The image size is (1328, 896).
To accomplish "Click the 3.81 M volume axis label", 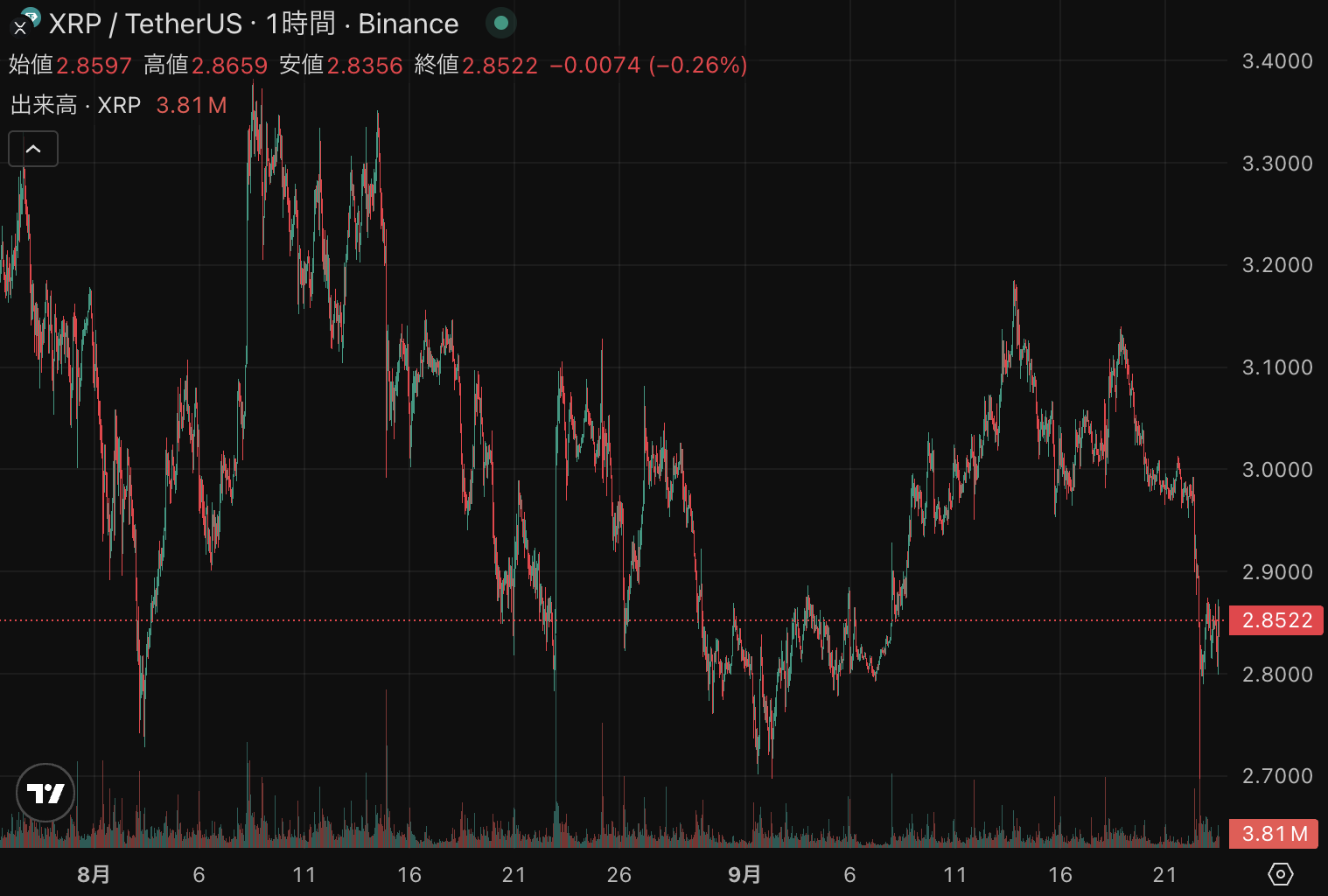I will click(1274, 834).
